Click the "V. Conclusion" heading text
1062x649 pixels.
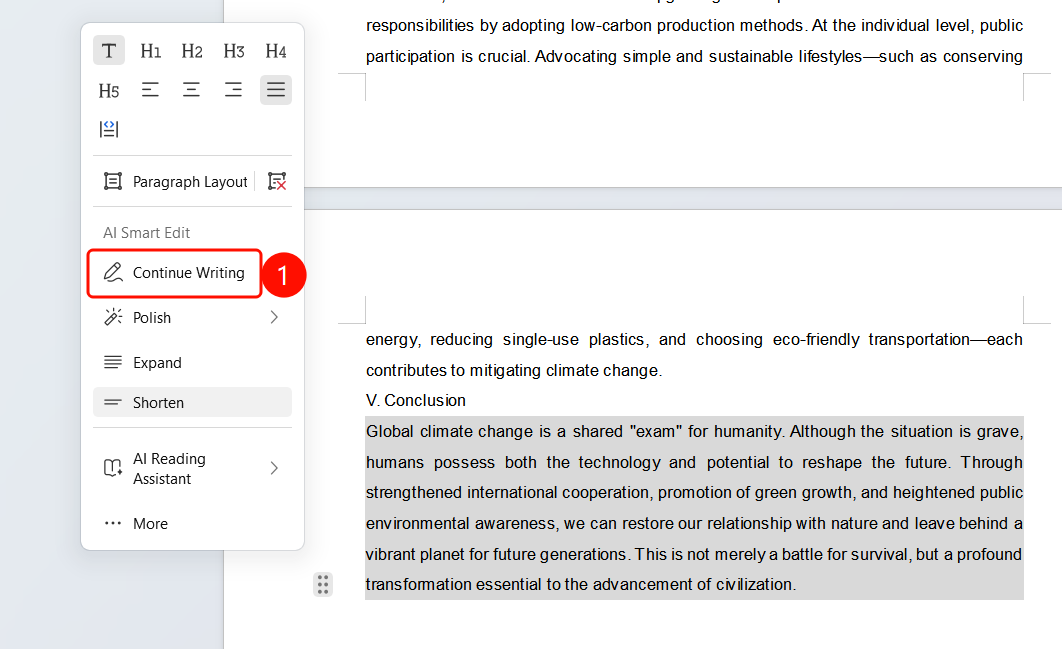coord(416,400)
